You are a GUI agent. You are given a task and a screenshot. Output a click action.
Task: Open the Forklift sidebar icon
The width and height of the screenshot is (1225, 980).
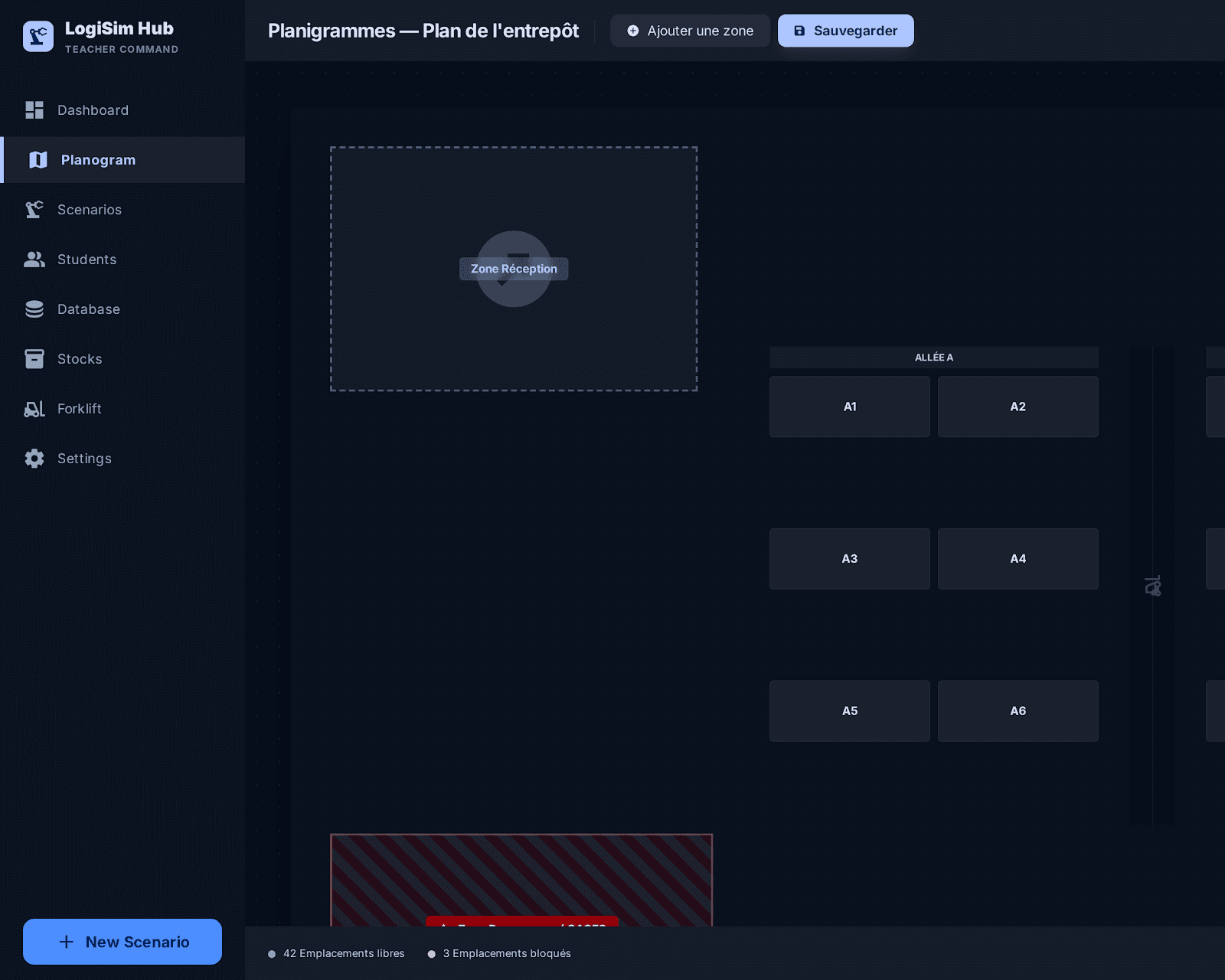(x=34, y=409)
